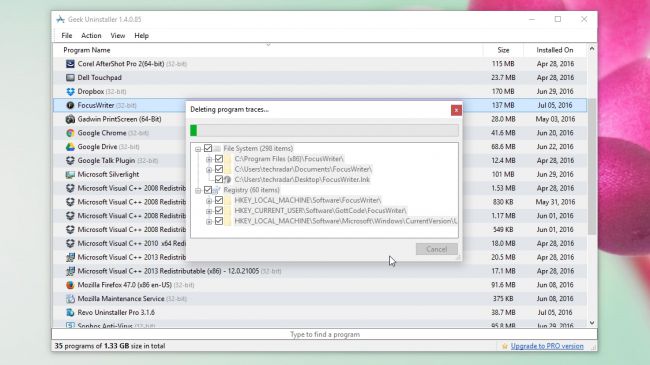Uncheck the Desktop FocusWriter.lnk checkbox

click(x=219, y=179)
